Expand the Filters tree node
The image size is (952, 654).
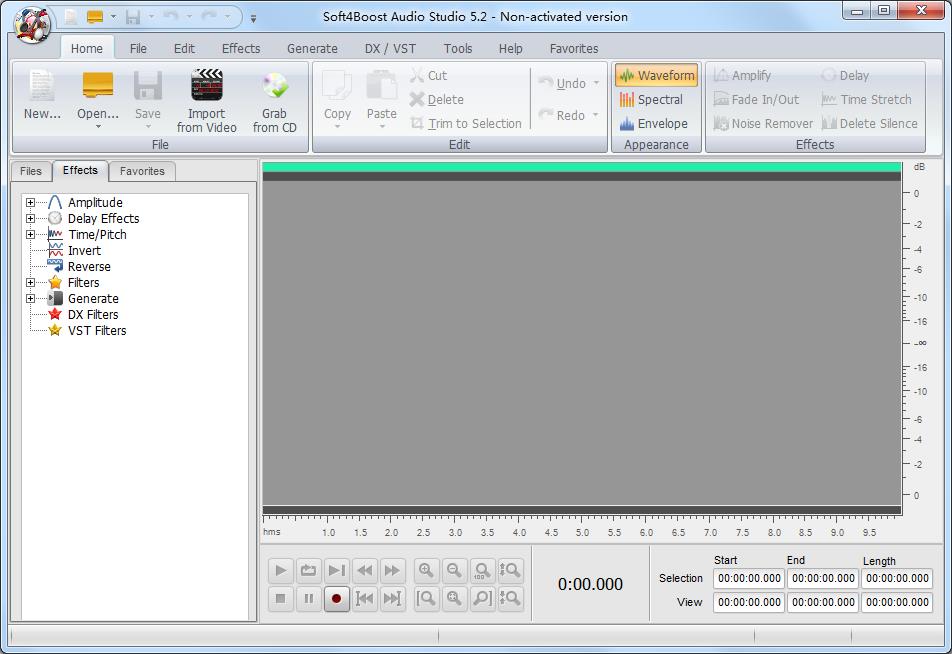point(30,283)
